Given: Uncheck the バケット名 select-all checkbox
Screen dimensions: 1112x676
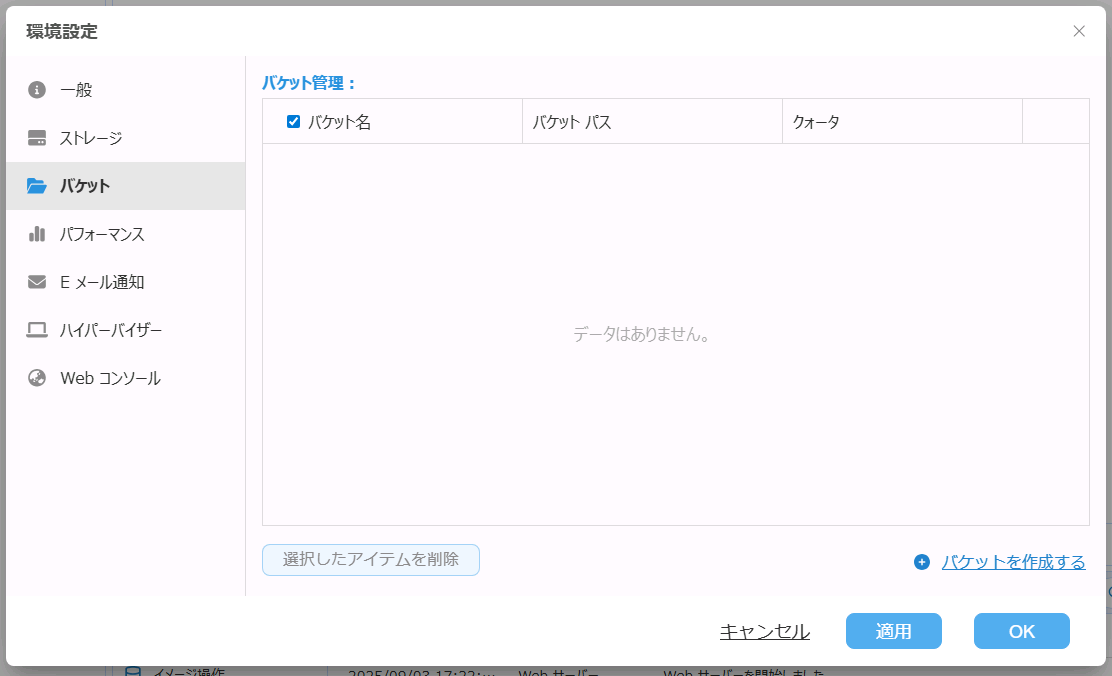Looking at the screenshot, I should (x=293, y=122).
